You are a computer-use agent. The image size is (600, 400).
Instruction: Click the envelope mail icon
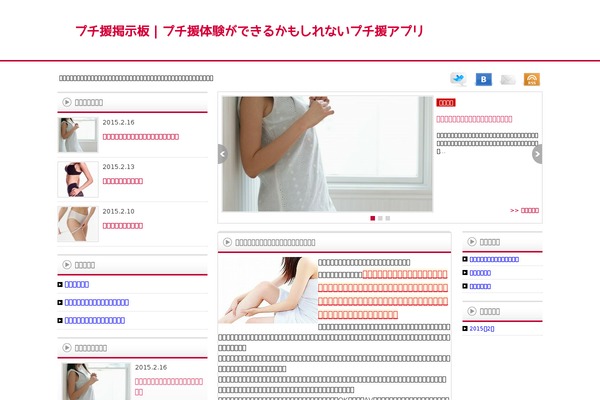coord(508,80)
